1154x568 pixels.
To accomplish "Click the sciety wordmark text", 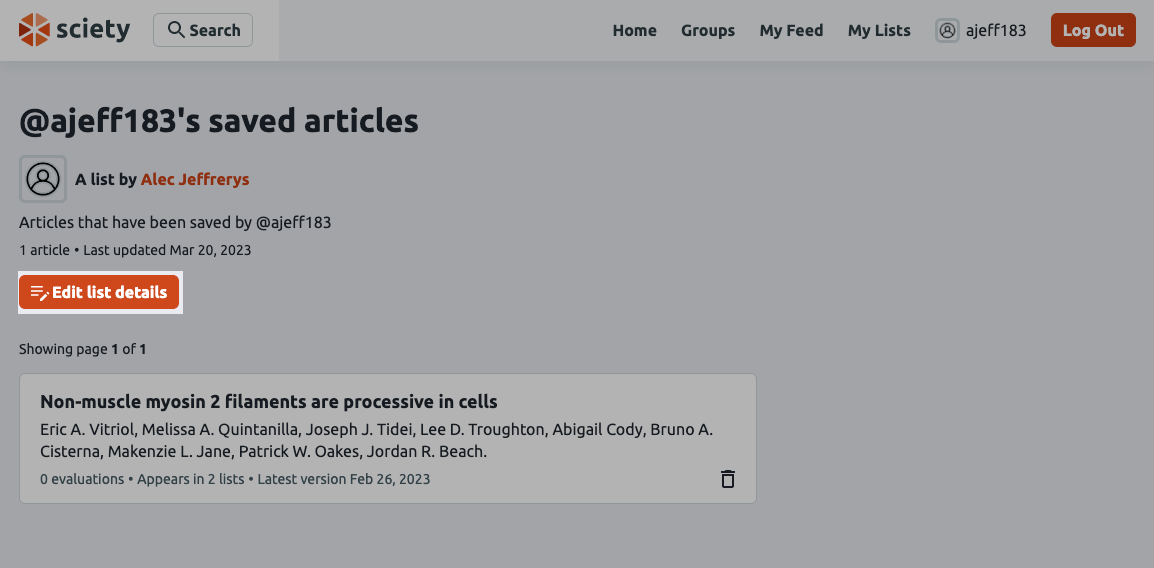I will 93,30.
